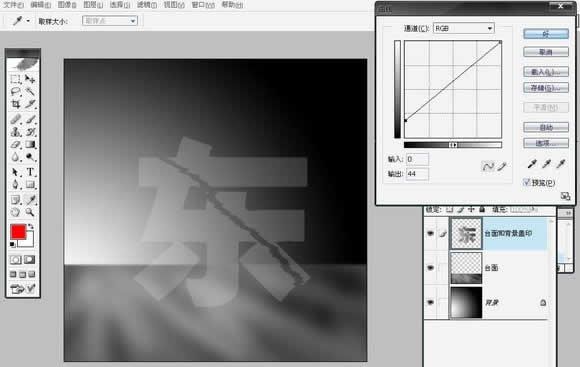
Task: Toggle lock image pixels in Layers panel
Action: coord(460,209)
